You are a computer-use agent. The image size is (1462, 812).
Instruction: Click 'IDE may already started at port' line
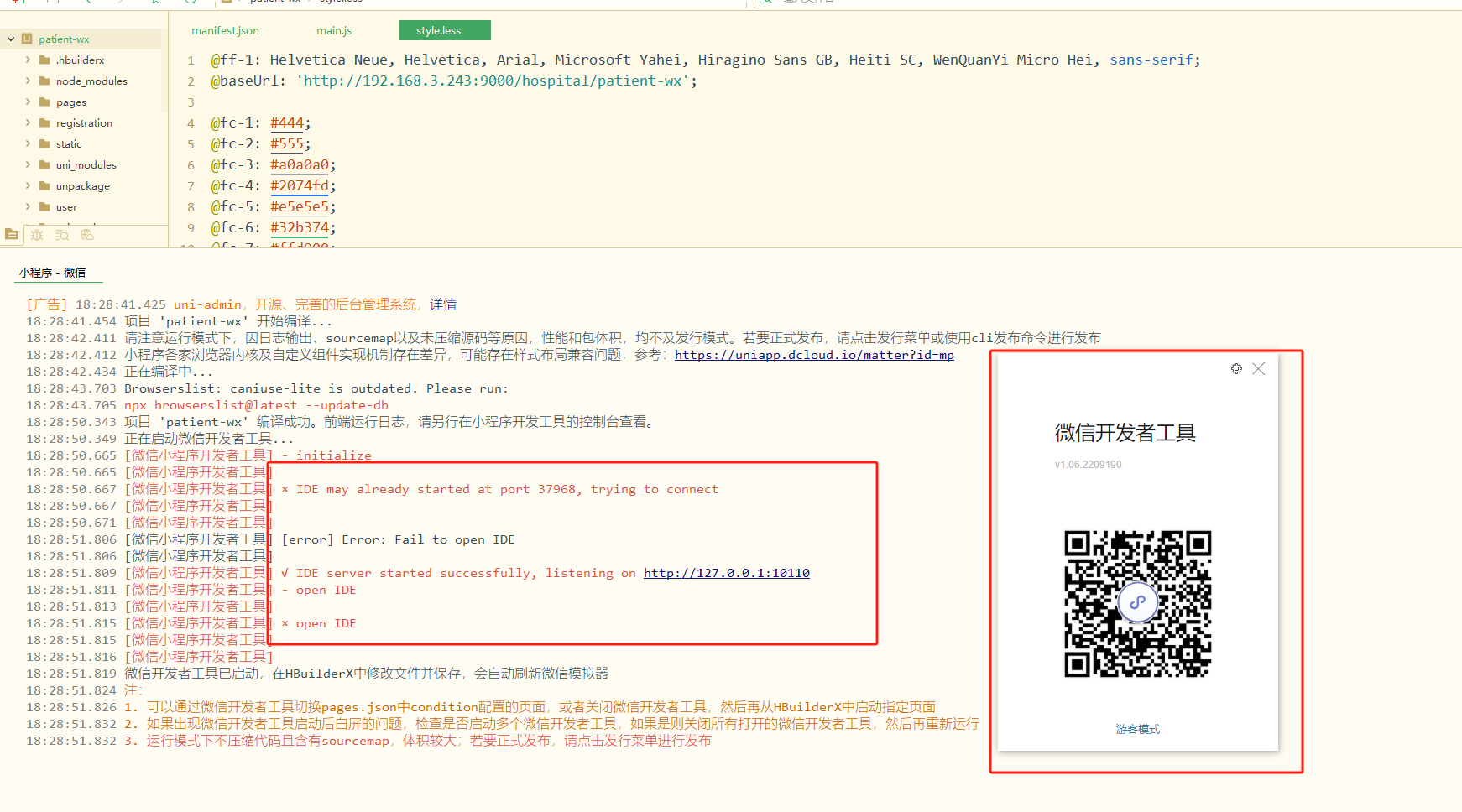pyautogui.click(x=500, y=489)
